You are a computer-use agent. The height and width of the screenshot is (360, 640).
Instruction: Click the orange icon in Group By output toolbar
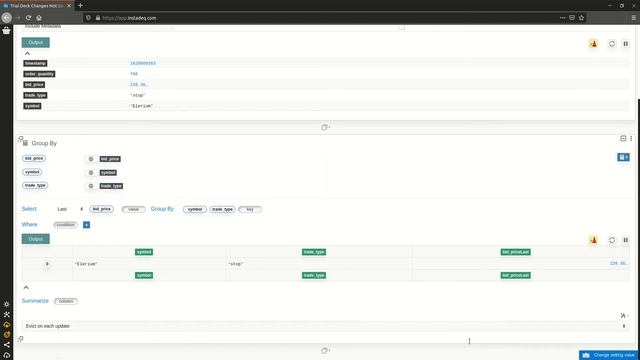[x=593, y=240]
